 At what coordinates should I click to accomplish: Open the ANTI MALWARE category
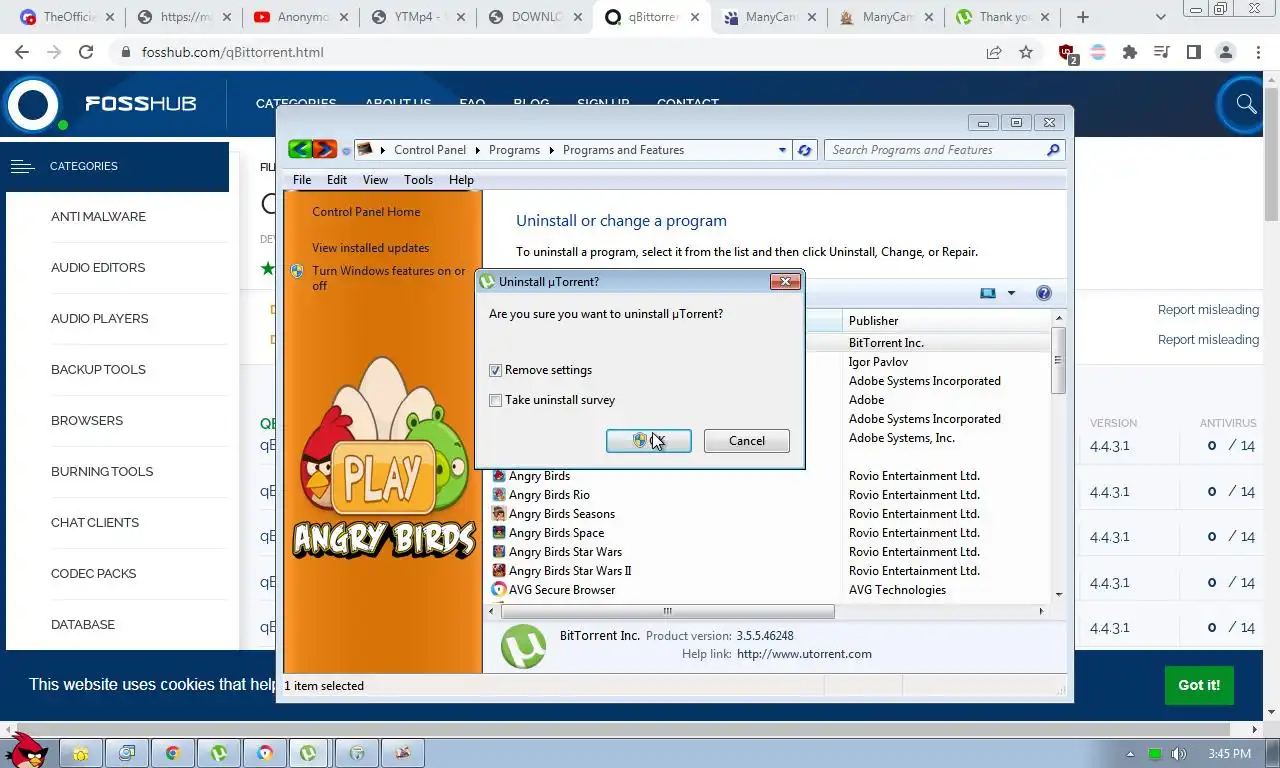click(x=98, y=217)
